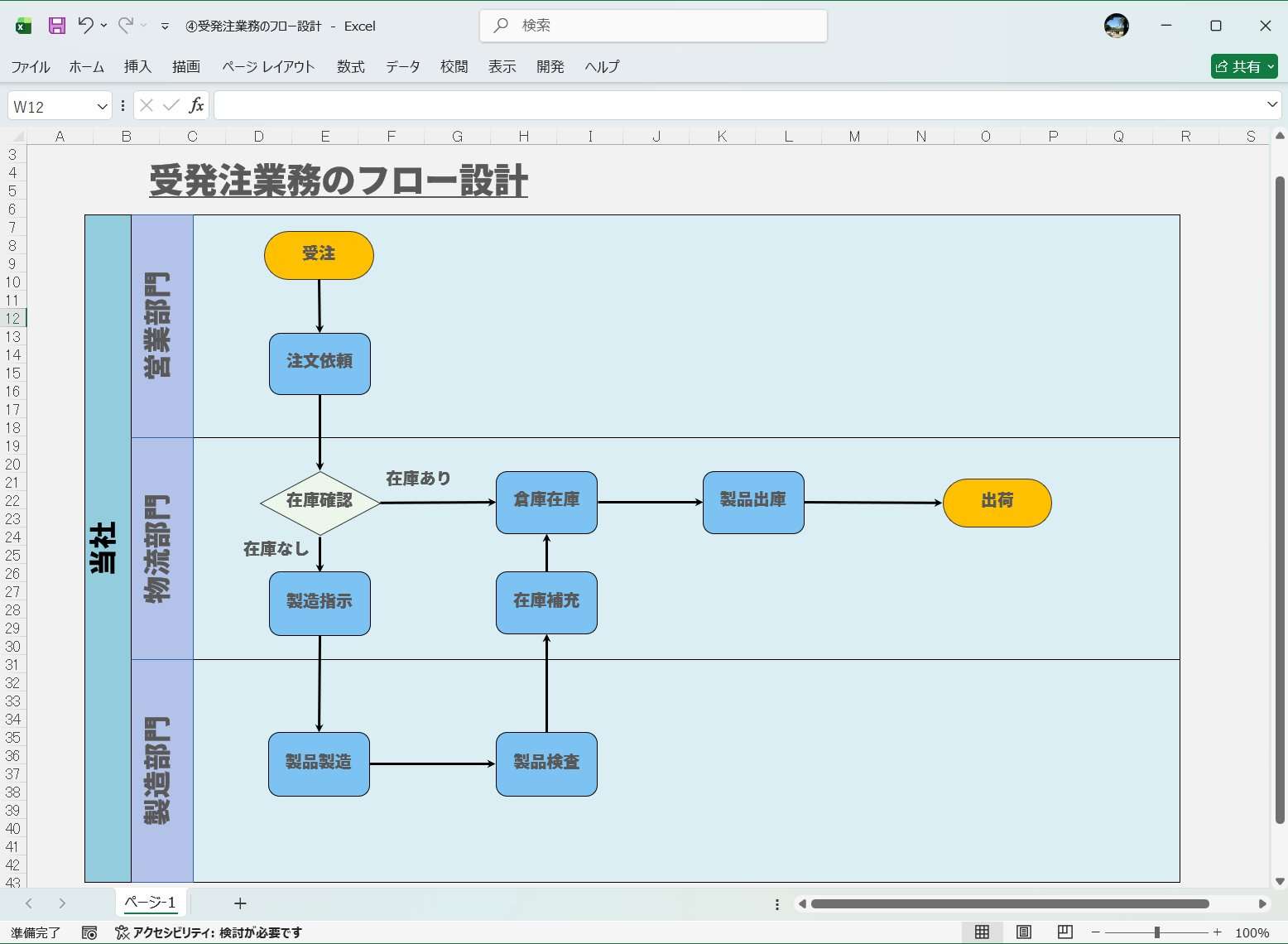Click 準備完了 in the status bar

click(36, 932)
